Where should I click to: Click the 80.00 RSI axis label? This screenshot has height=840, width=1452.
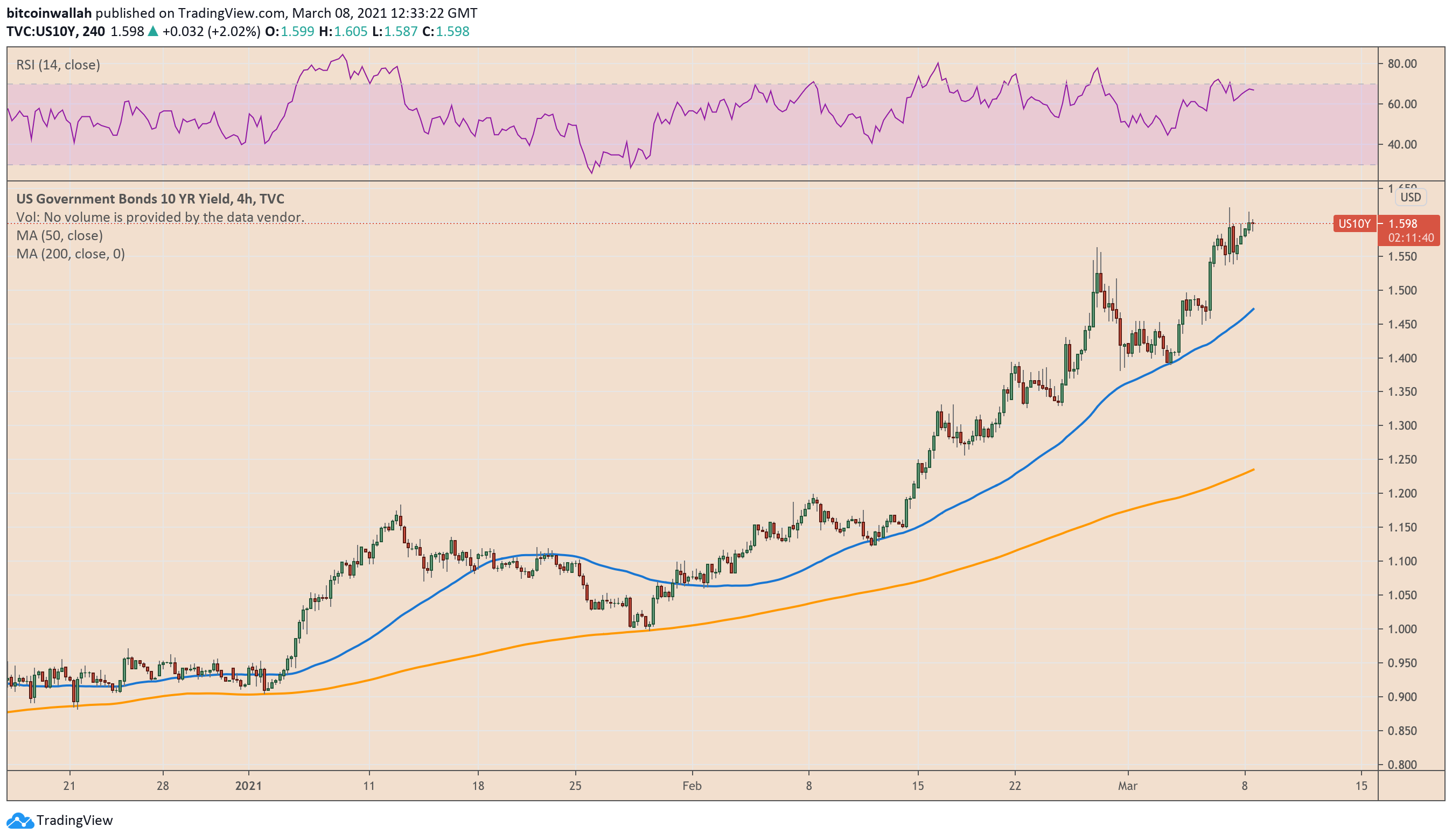(1402, 64)
